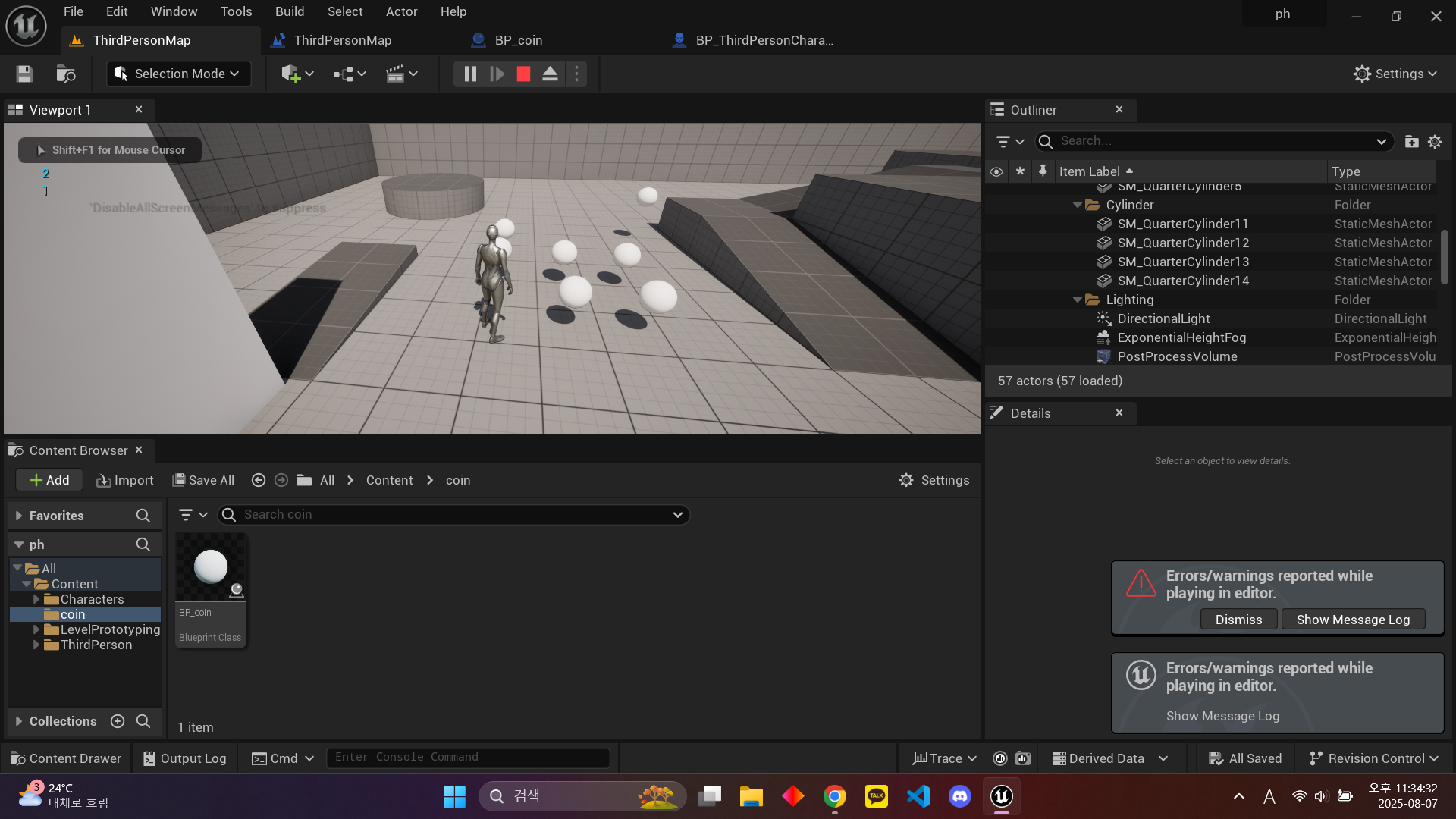Viewport: 1456px width, 819px height.
Task: Open the Settings dropdown in the main toolbar
Action: pos(1395,74)
